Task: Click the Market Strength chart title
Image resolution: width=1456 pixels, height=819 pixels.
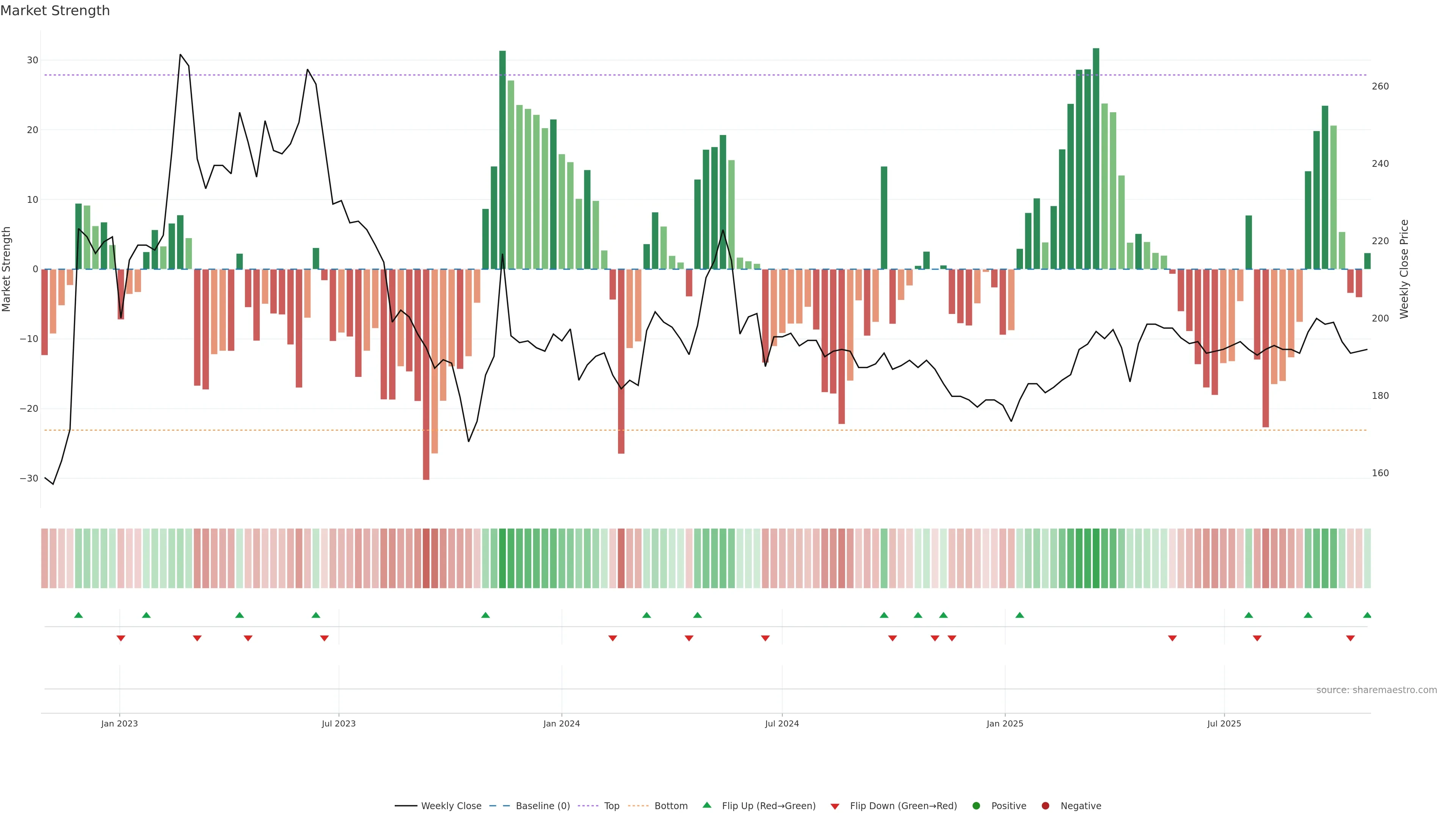Action: [x=55, y=11]
